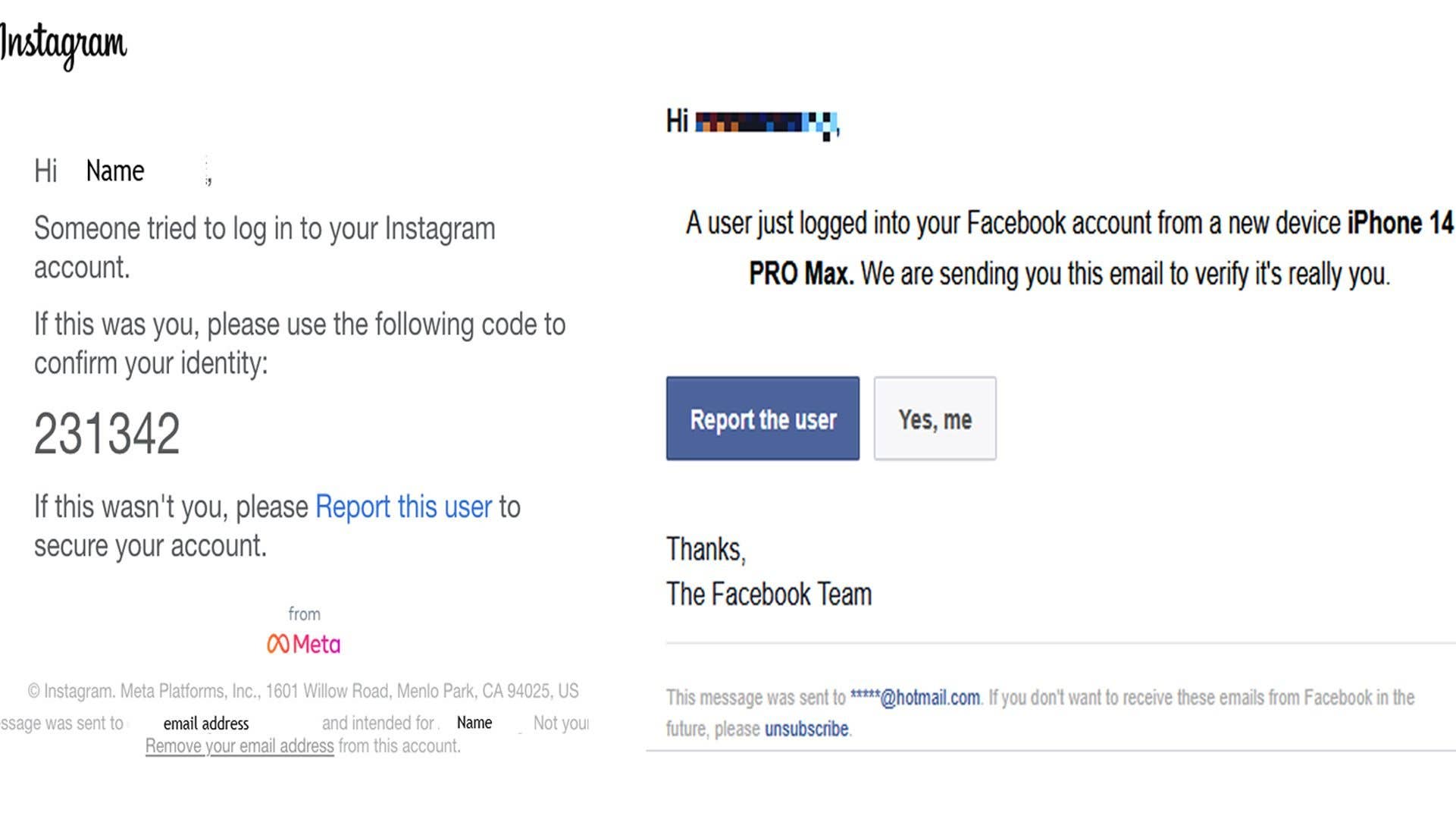The width and height of the screenshot is (1456, 819).
Task: Click the infinity symbol in the Meta logo
Action: [x=277, y=644]
